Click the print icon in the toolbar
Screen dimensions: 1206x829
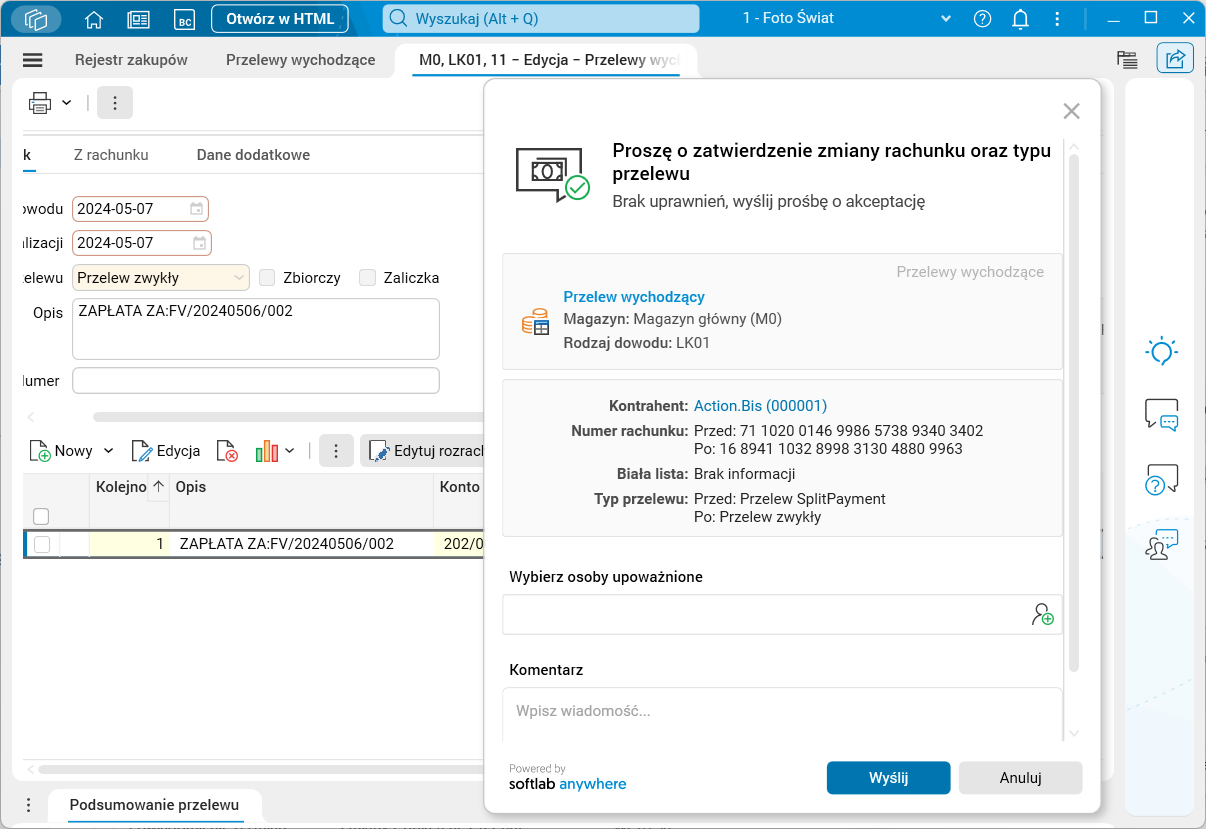pyautogui.click(x=40, y=102)
